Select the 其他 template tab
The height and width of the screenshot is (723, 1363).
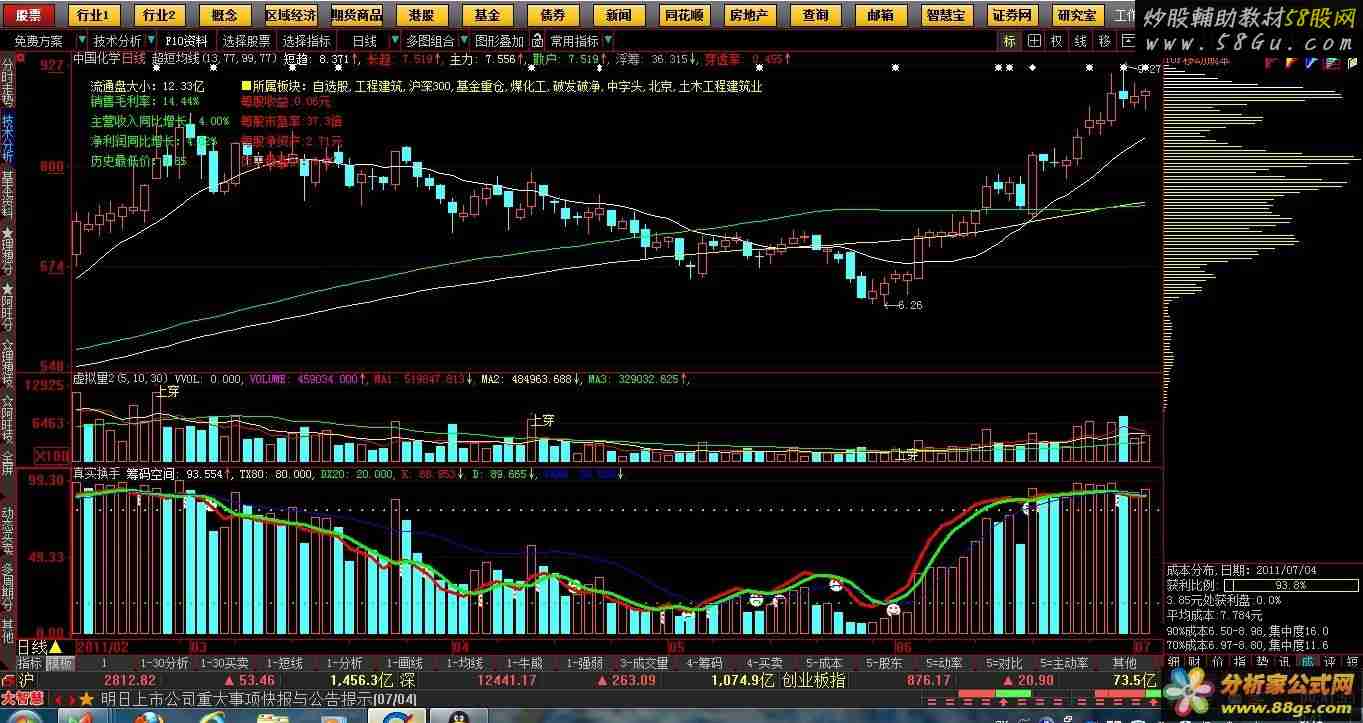1125,663
